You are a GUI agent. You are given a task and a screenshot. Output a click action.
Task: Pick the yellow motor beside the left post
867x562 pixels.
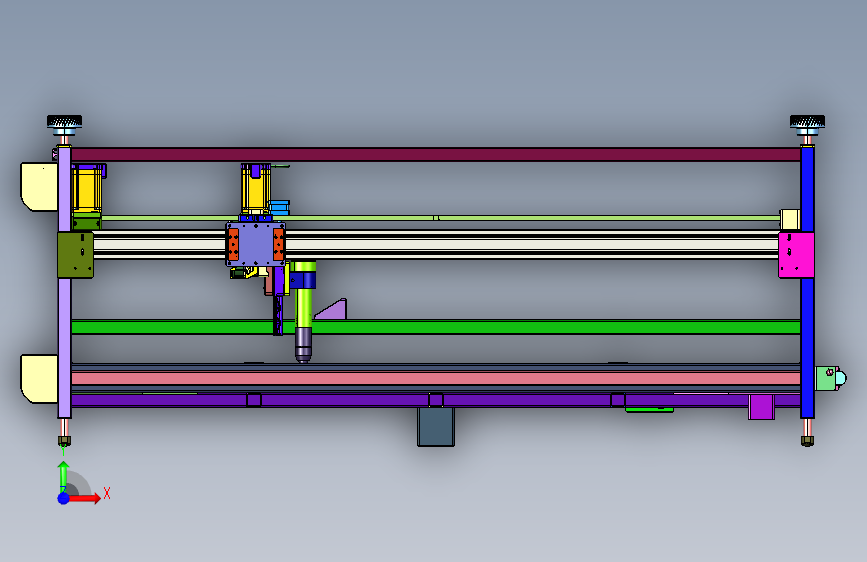point(87,188)
